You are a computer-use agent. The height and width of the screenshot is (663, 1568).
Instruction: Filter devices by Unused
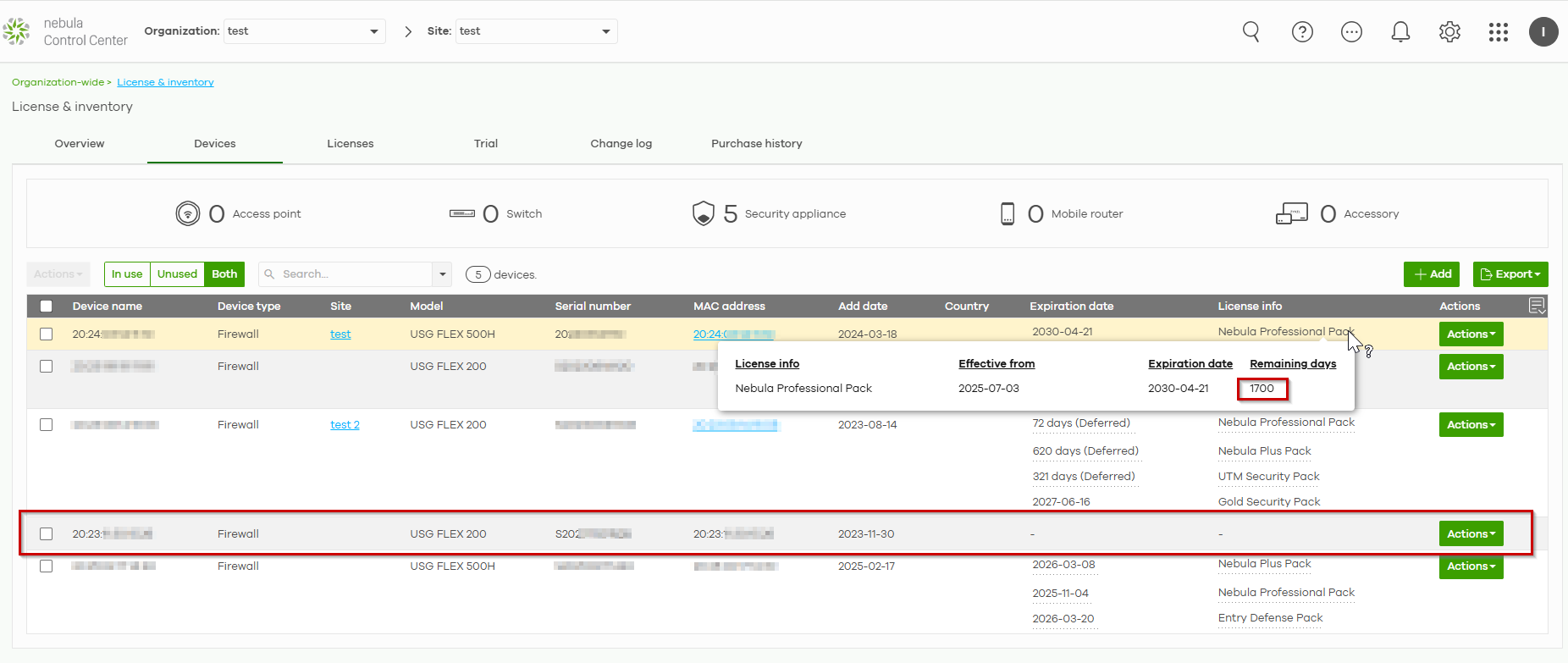(177, 274)
